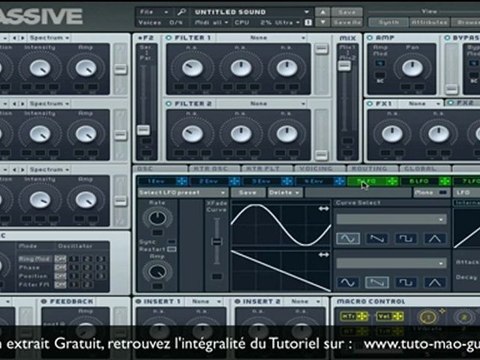Go to next preset with down arrow
This screenshot has width=480, height=360.
[x=323, y=22]
